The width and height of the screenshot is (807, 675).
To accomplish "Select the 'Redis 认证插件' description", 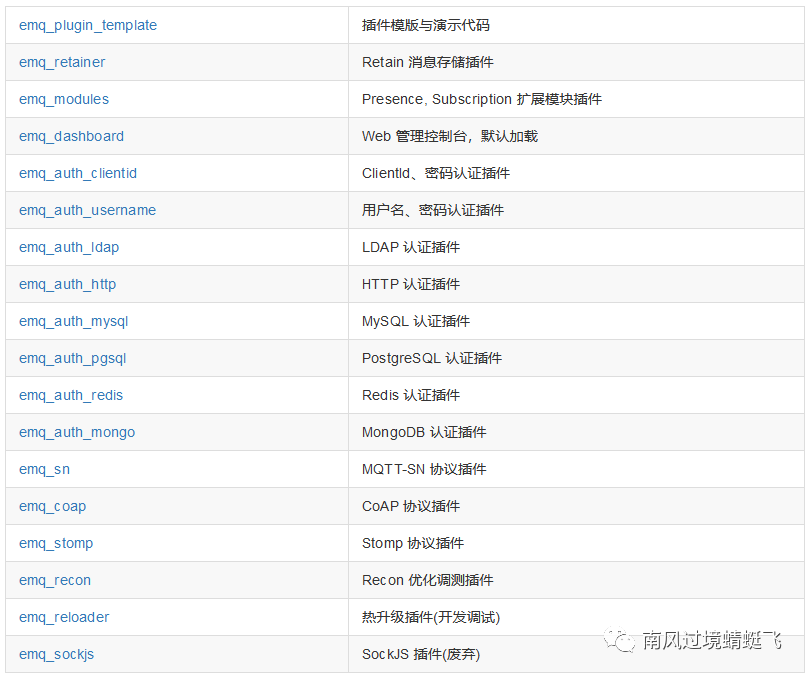I will (411, 396).
